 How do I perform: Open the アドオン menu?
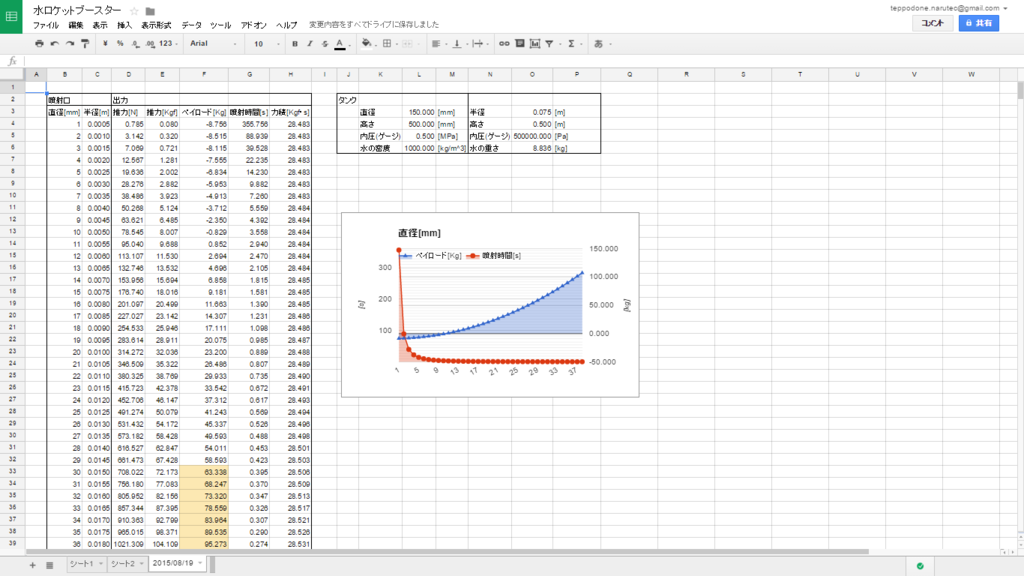coord(253,25)
